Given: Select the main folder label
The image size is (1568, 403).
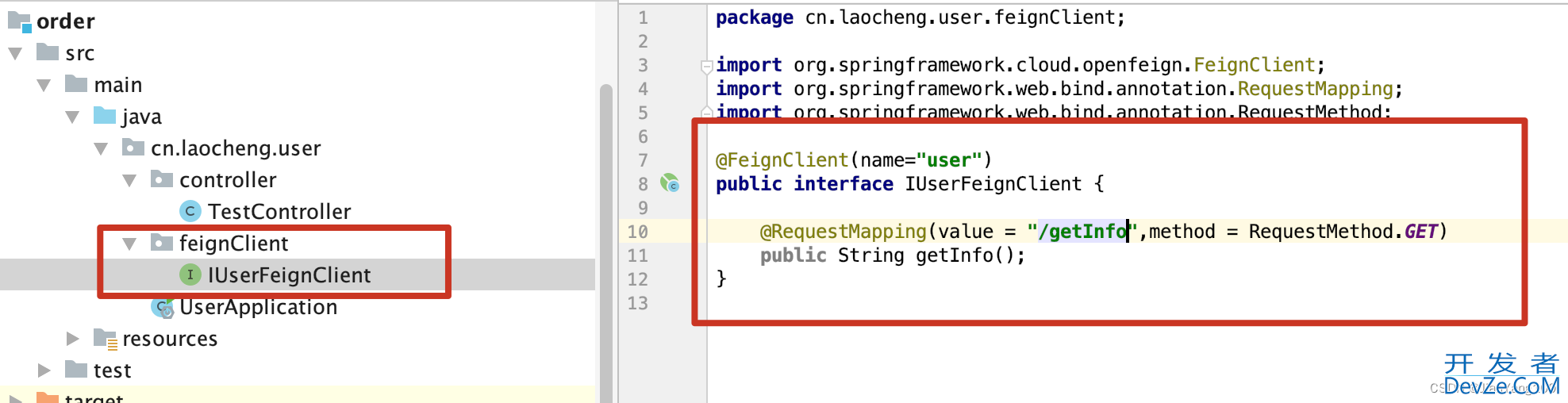Looking at the screenshot, I should pyautogui.click(x=118, y=85).
